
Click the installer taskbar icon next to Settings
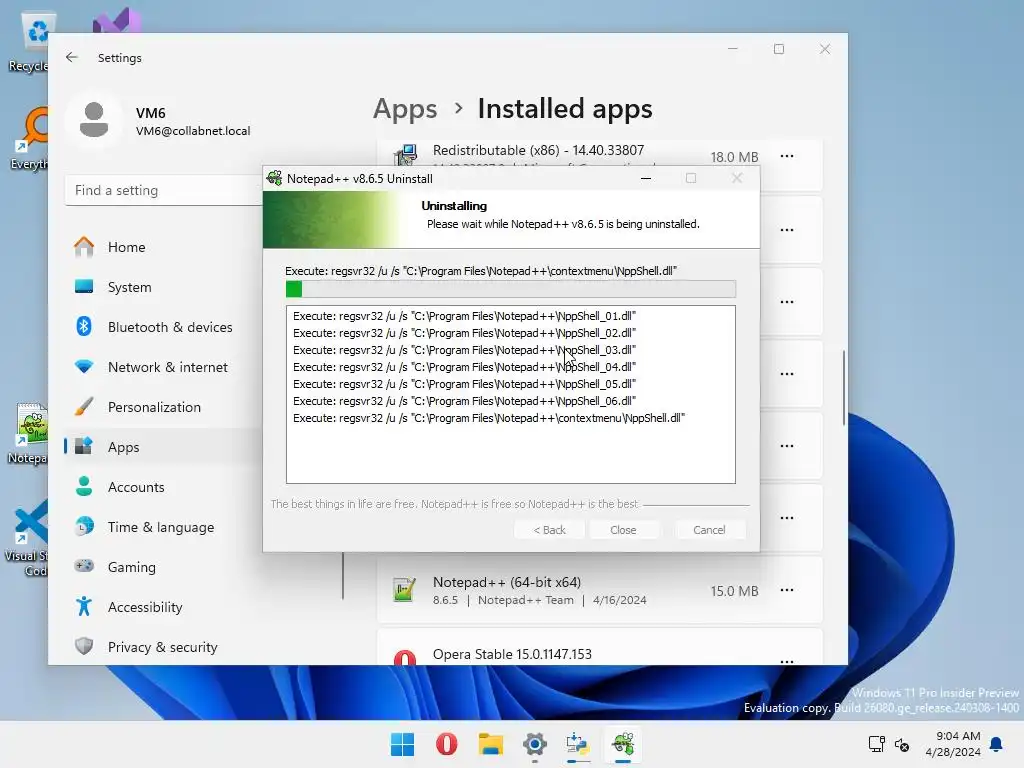tap(579, 744)
